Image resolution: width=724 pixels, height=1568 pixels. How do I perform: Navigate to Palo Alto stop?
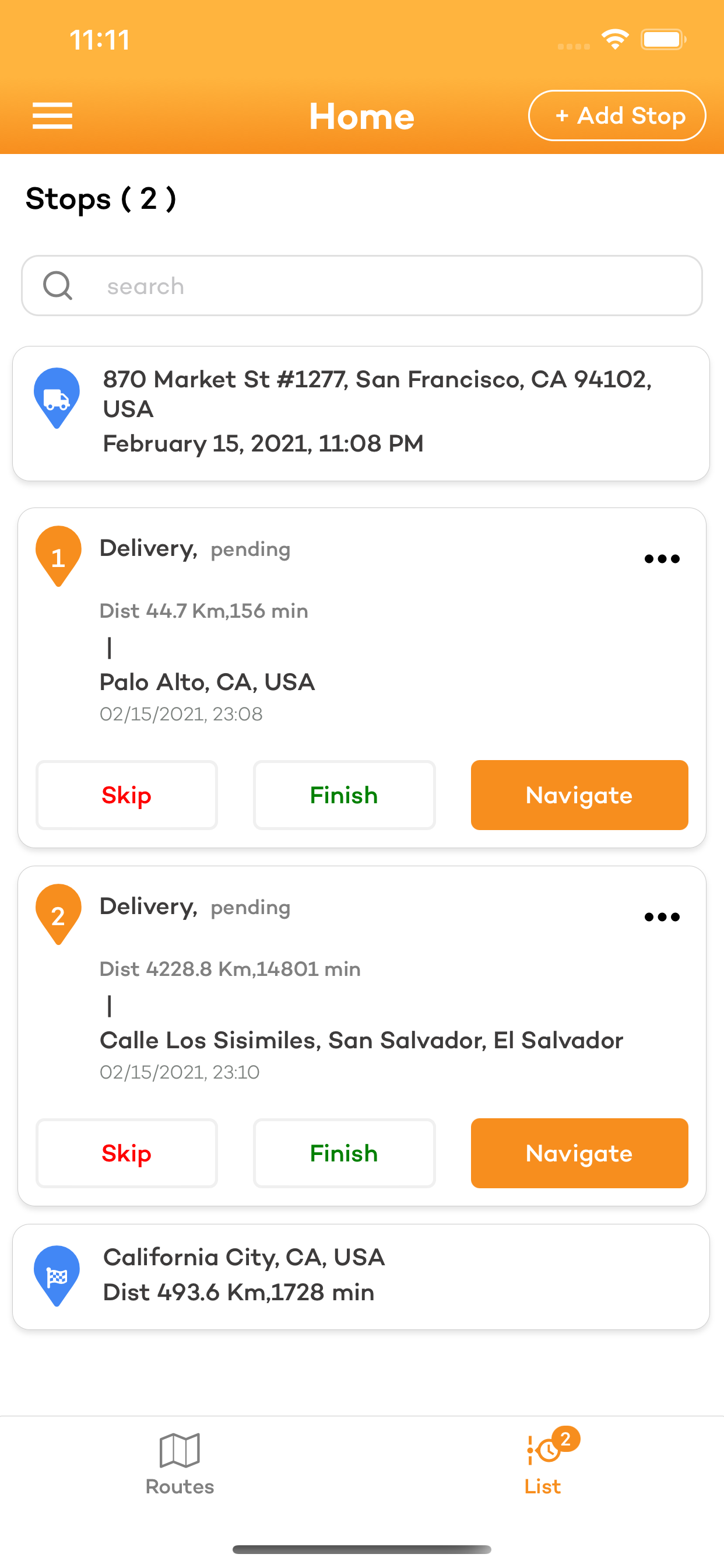click(x=579, y=795)
